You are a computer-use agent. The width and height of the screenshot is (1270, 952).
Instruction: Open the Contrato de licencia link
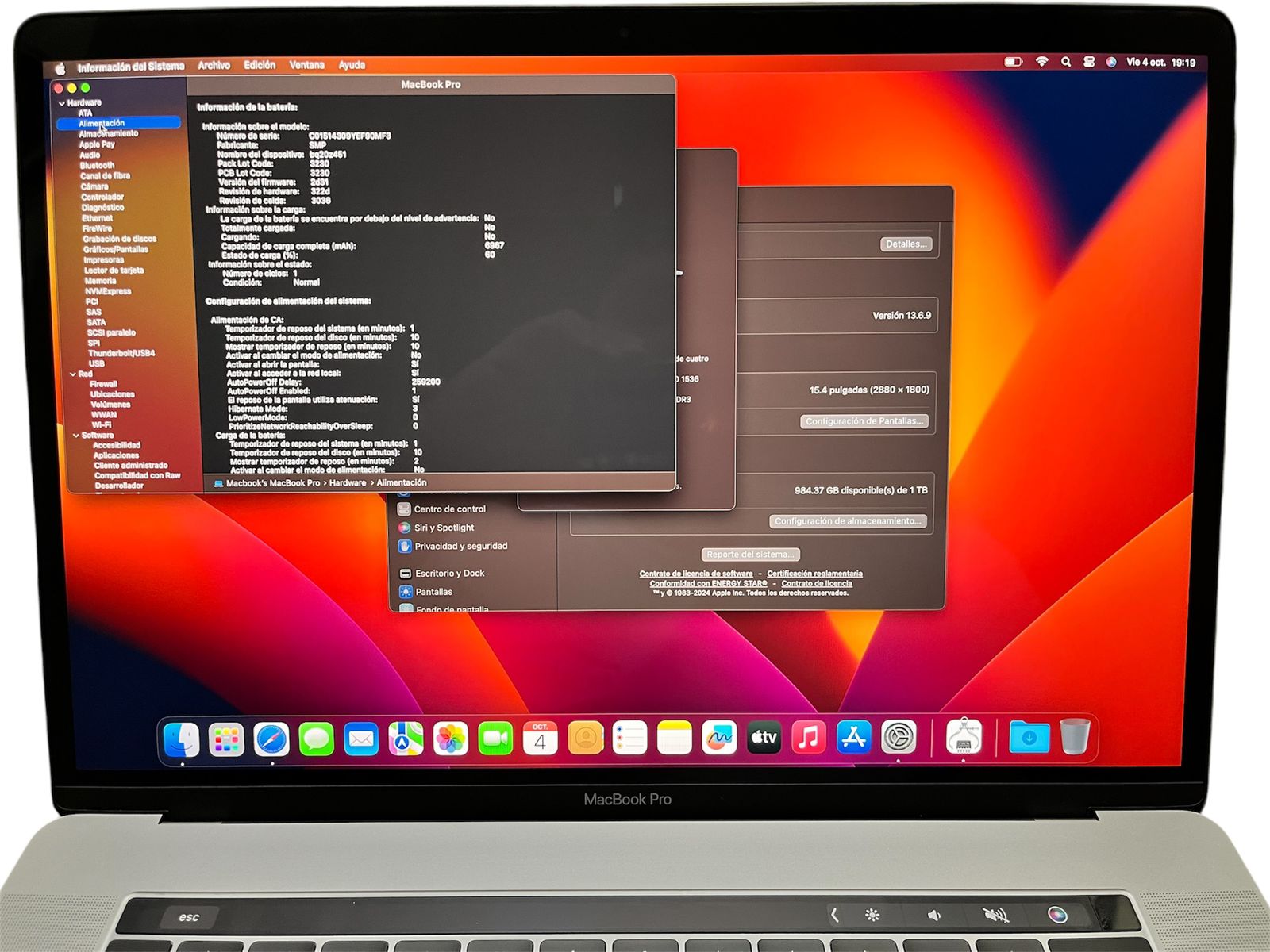tap(817, 583)
